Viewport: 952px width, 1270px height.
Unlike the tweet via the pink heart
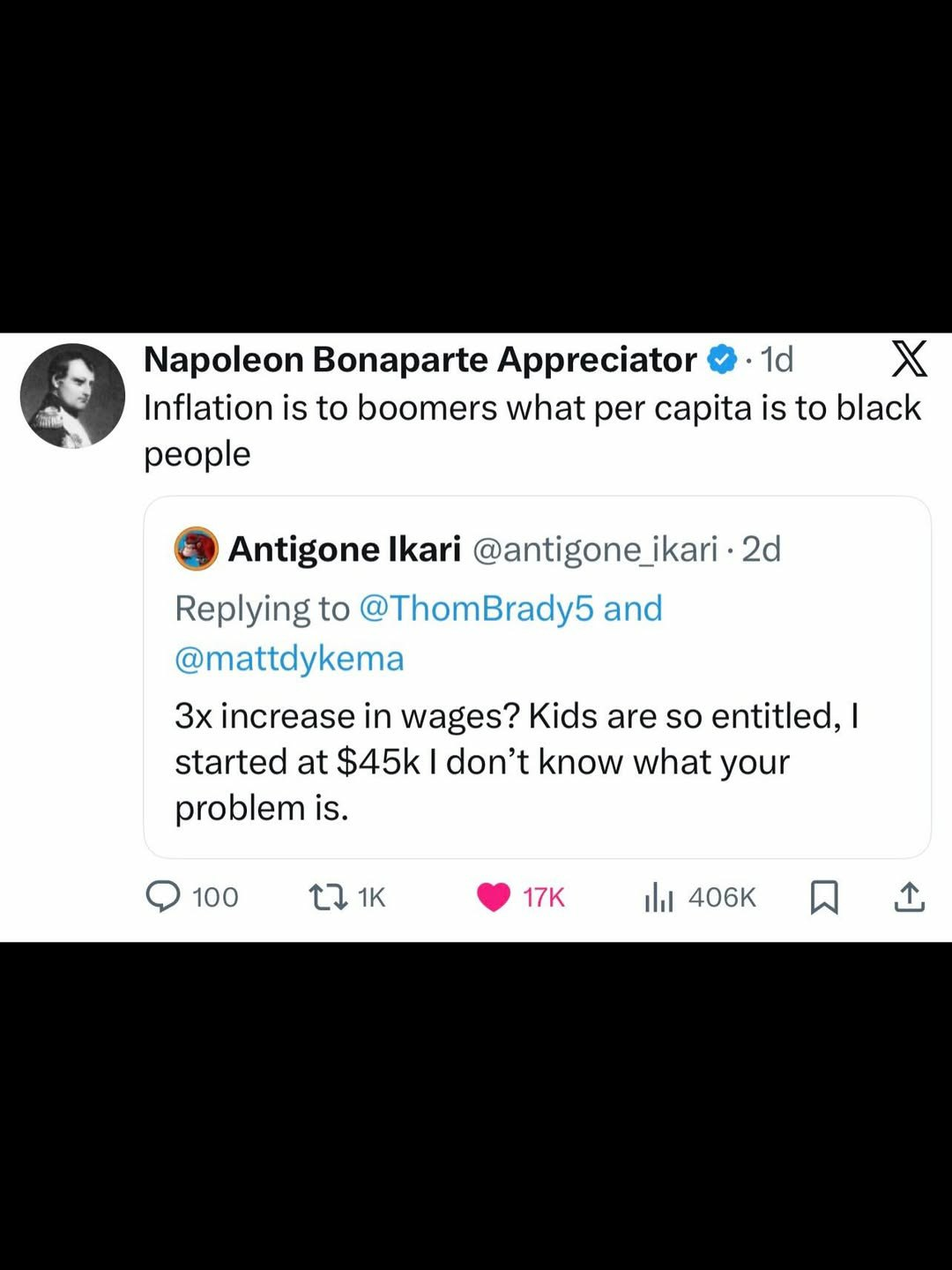pyautogui.click(x=494, y=897)
